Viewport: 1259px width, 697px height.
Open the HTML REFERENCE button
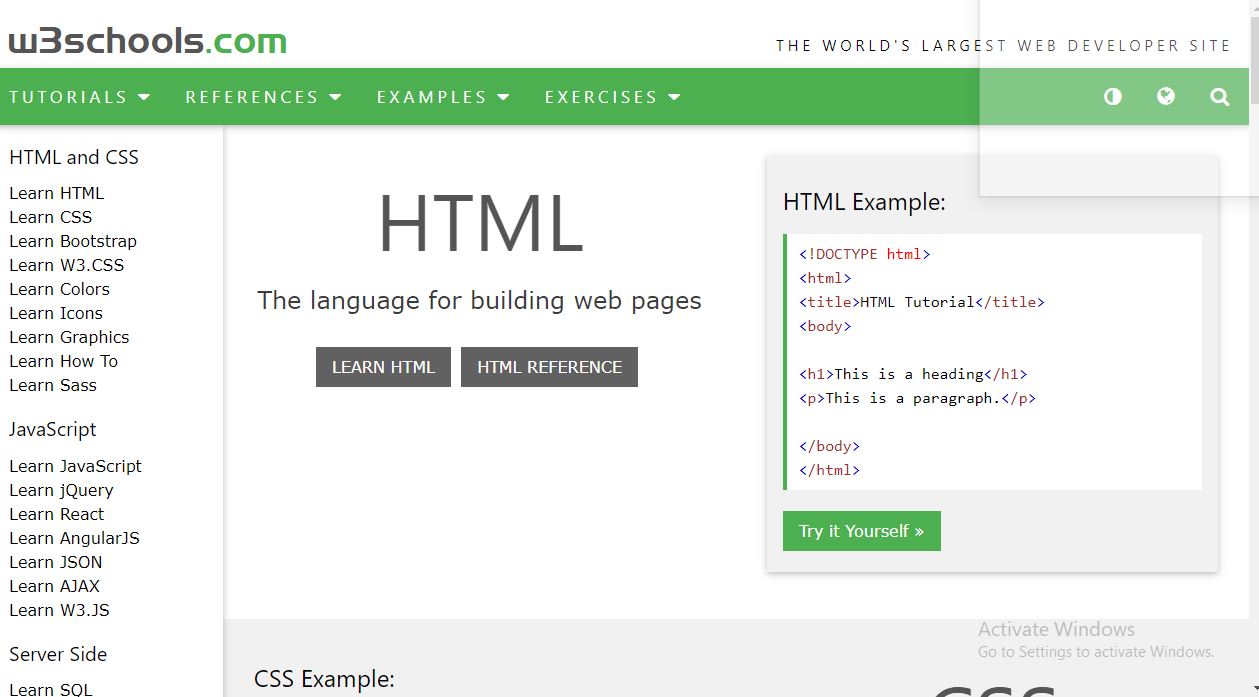(549, 367)
